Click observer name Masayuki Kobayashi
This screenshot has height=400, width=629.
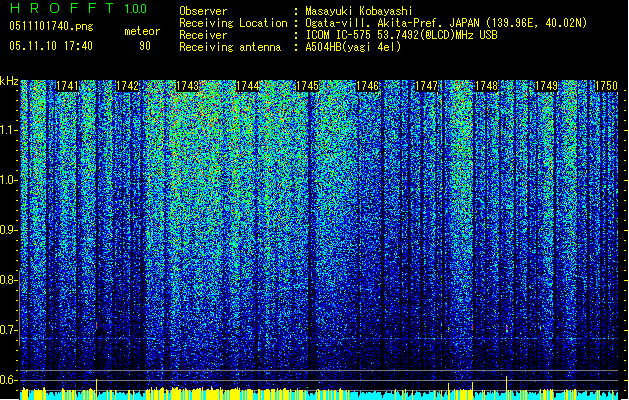point(359,11)
